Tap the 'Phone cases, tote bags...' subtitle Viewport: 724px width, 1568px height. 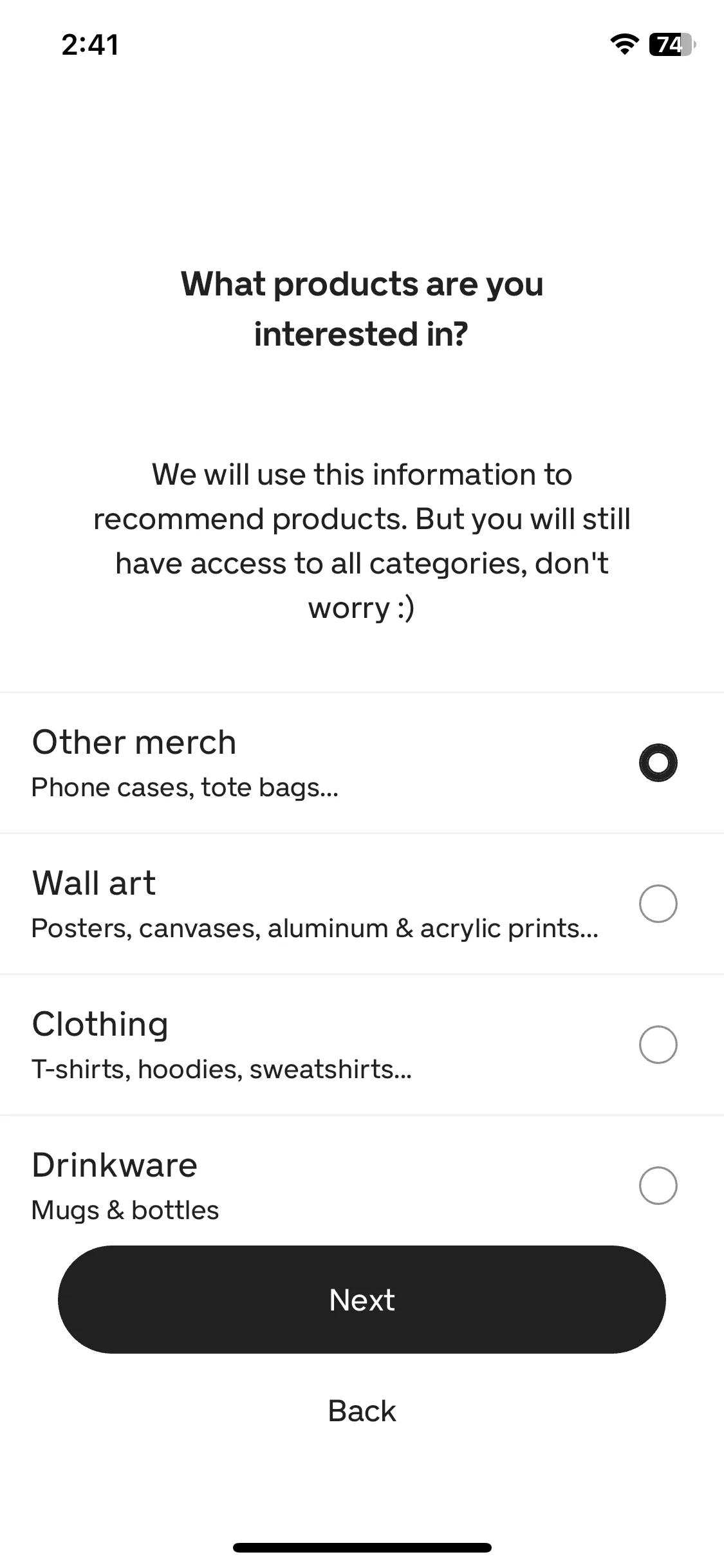click(185, 788)
